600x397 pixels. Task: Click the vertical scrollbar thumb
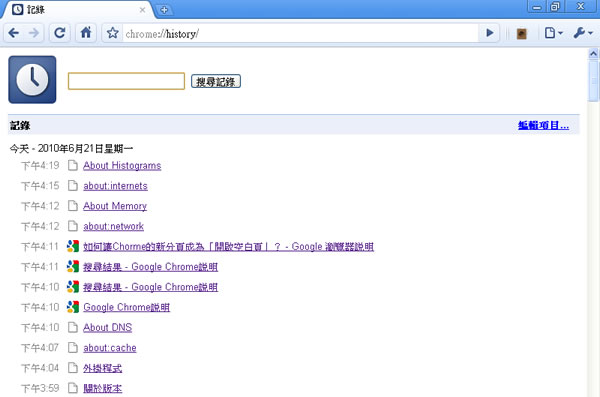pos(593,80)
